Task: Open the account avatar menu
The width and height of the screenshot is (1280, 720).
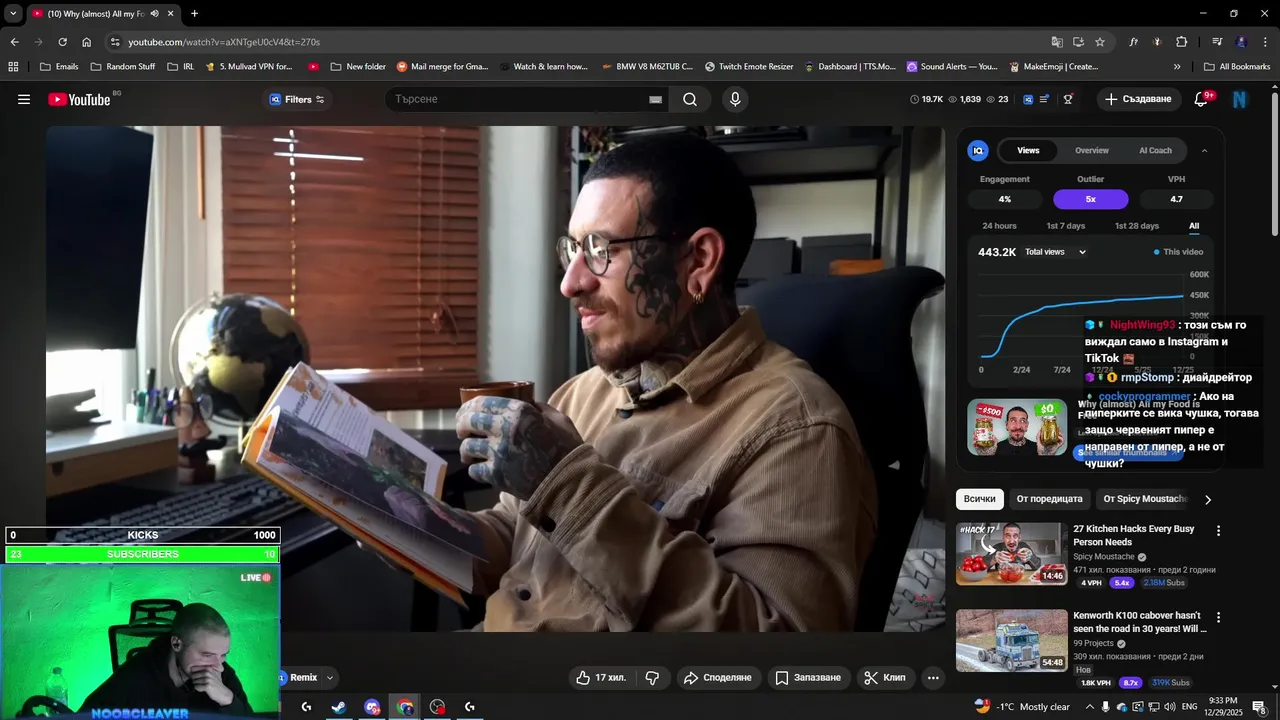Action: [x=1240, y=99]
